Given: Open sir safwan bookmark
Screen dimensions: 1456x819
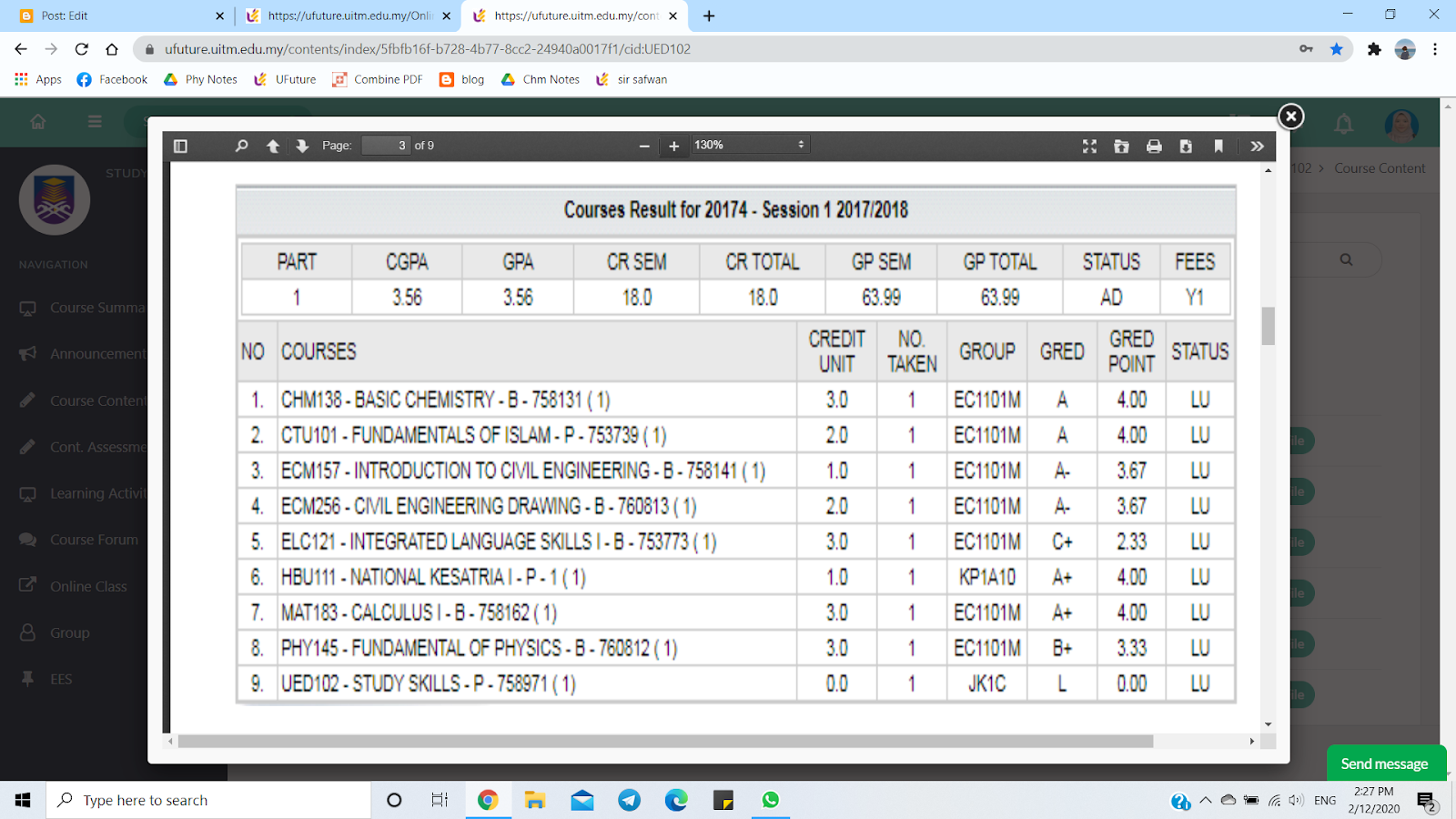Looking at the screenshot, I should (x=632, y=79).
